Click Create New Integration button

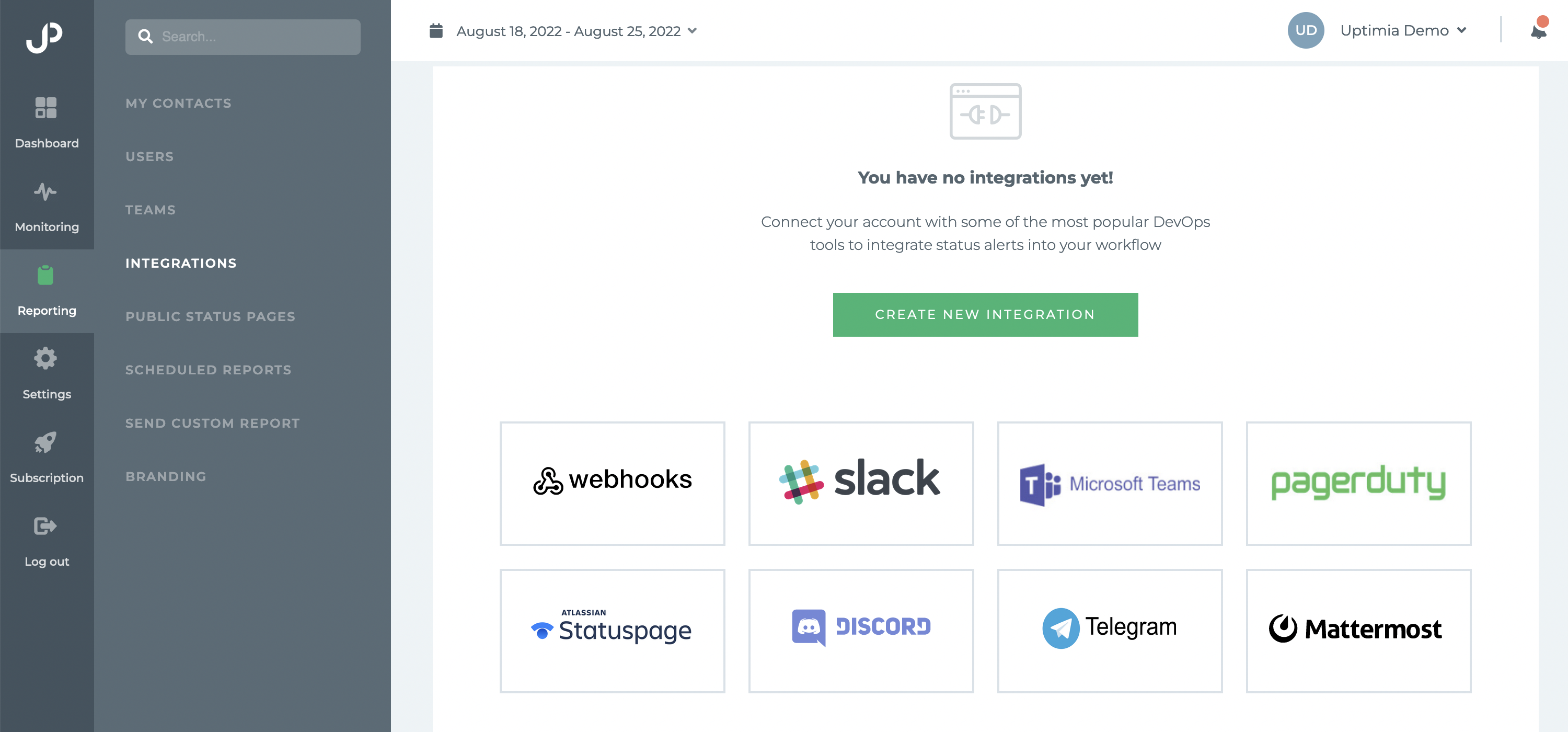click(985, 315)
